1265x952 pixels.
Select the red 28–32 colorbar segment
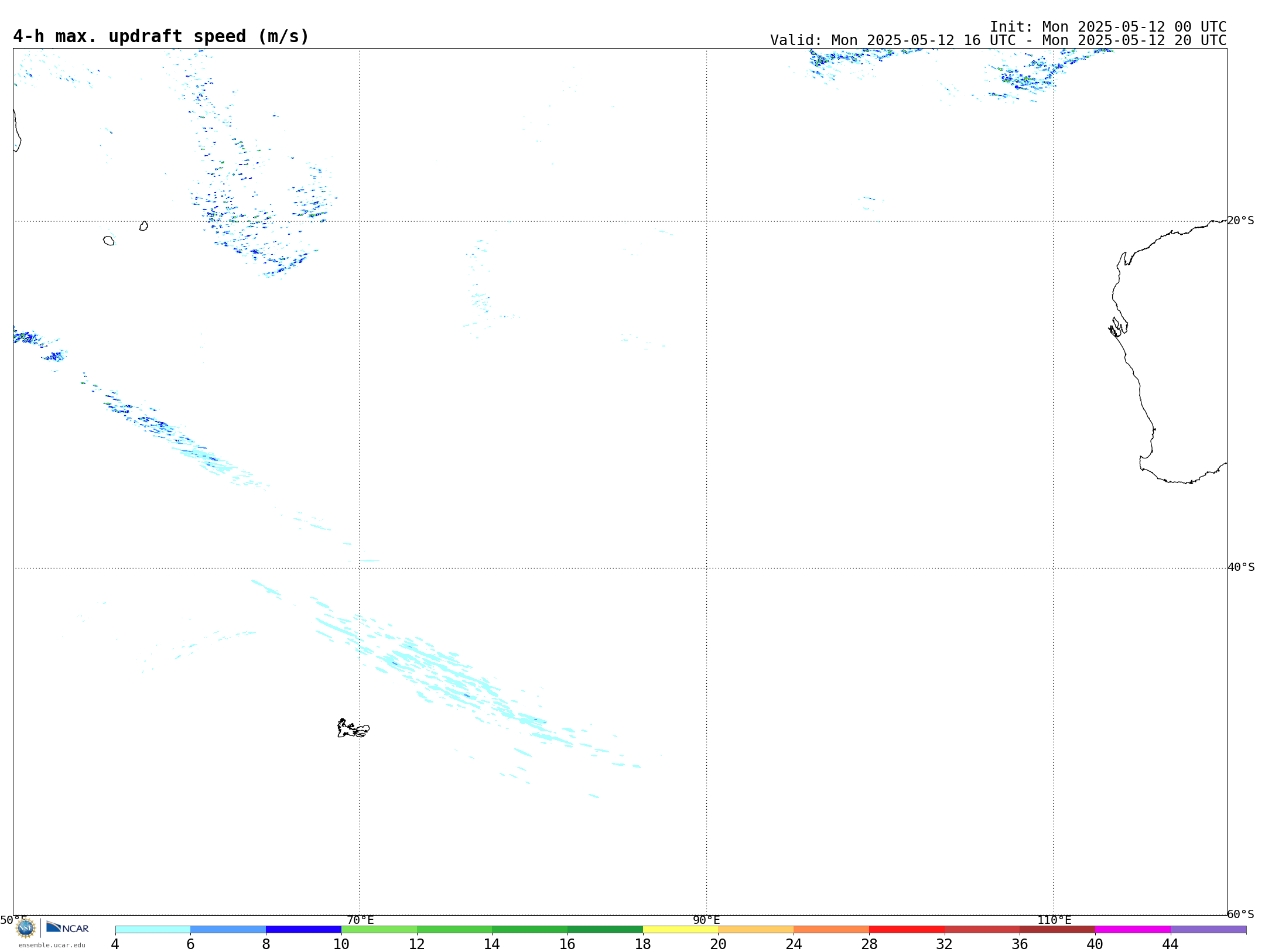907,930
